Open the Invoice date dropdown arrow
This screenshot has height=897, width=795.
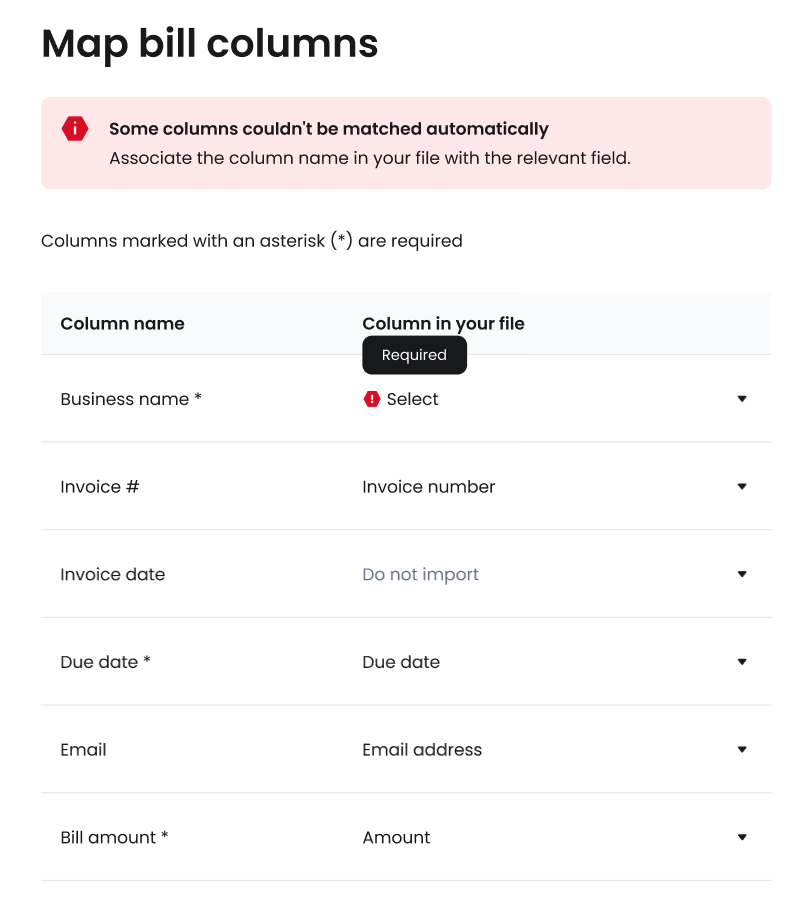click(742, 574)
